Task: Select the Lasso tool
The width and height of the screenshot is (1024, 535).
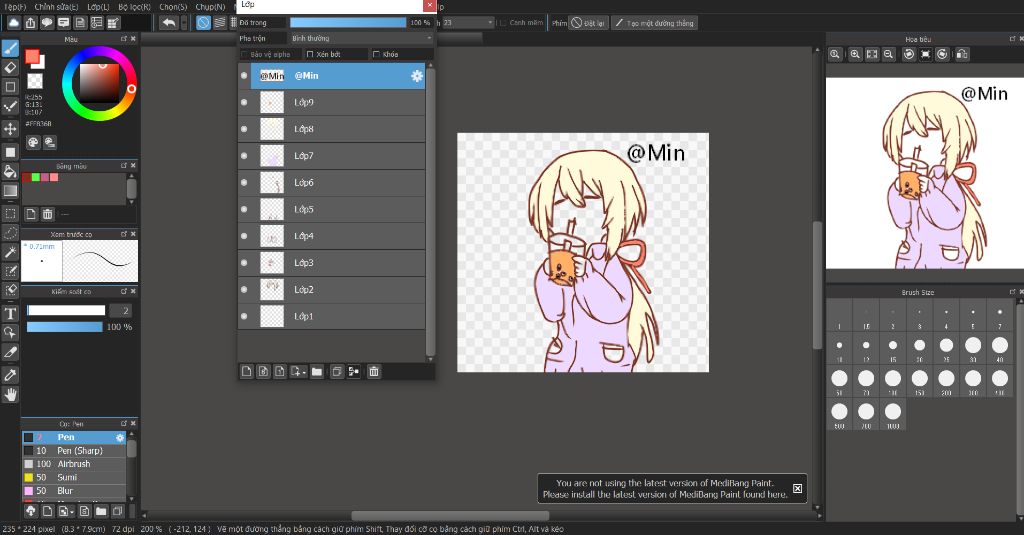Action: 10,233
